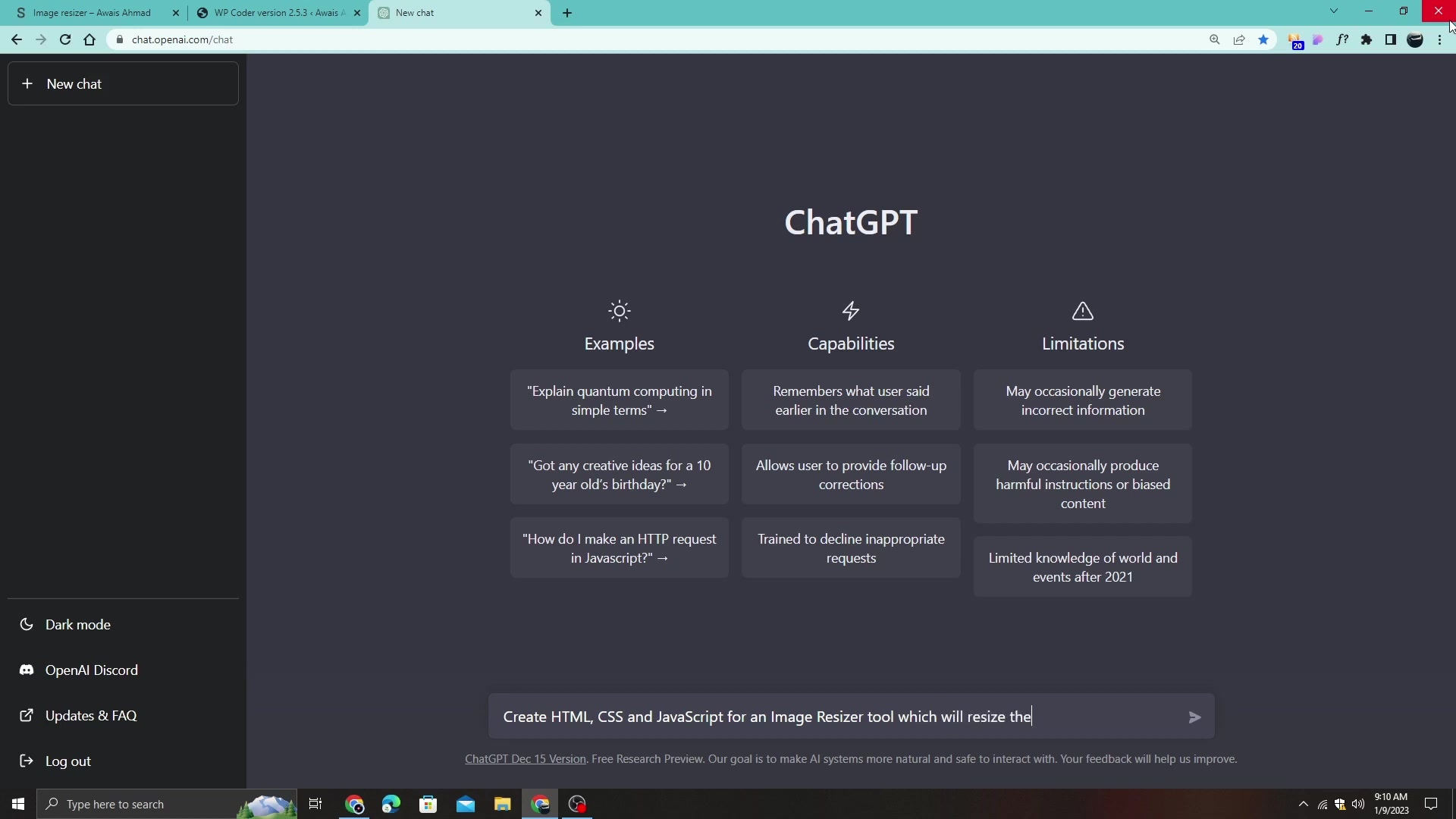Open the Extensions puzzle piece icon
1456x819 pixels.
[1367, 39]
